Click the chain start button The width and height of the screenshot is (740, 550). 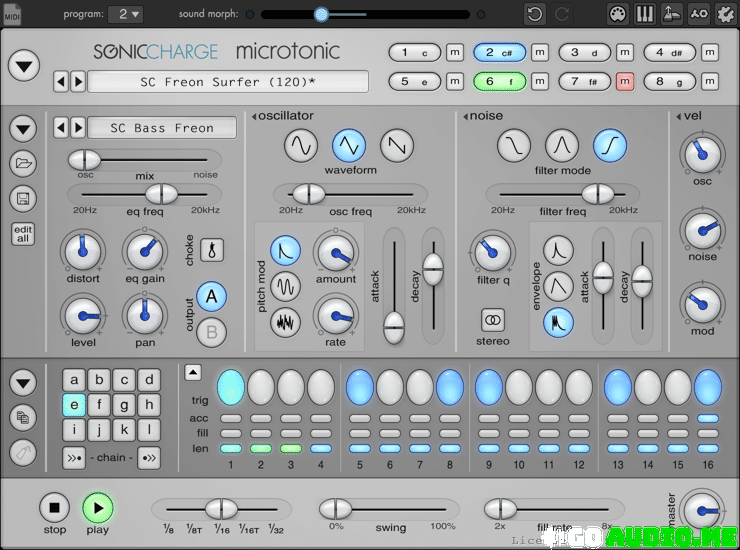click(74, 457)
